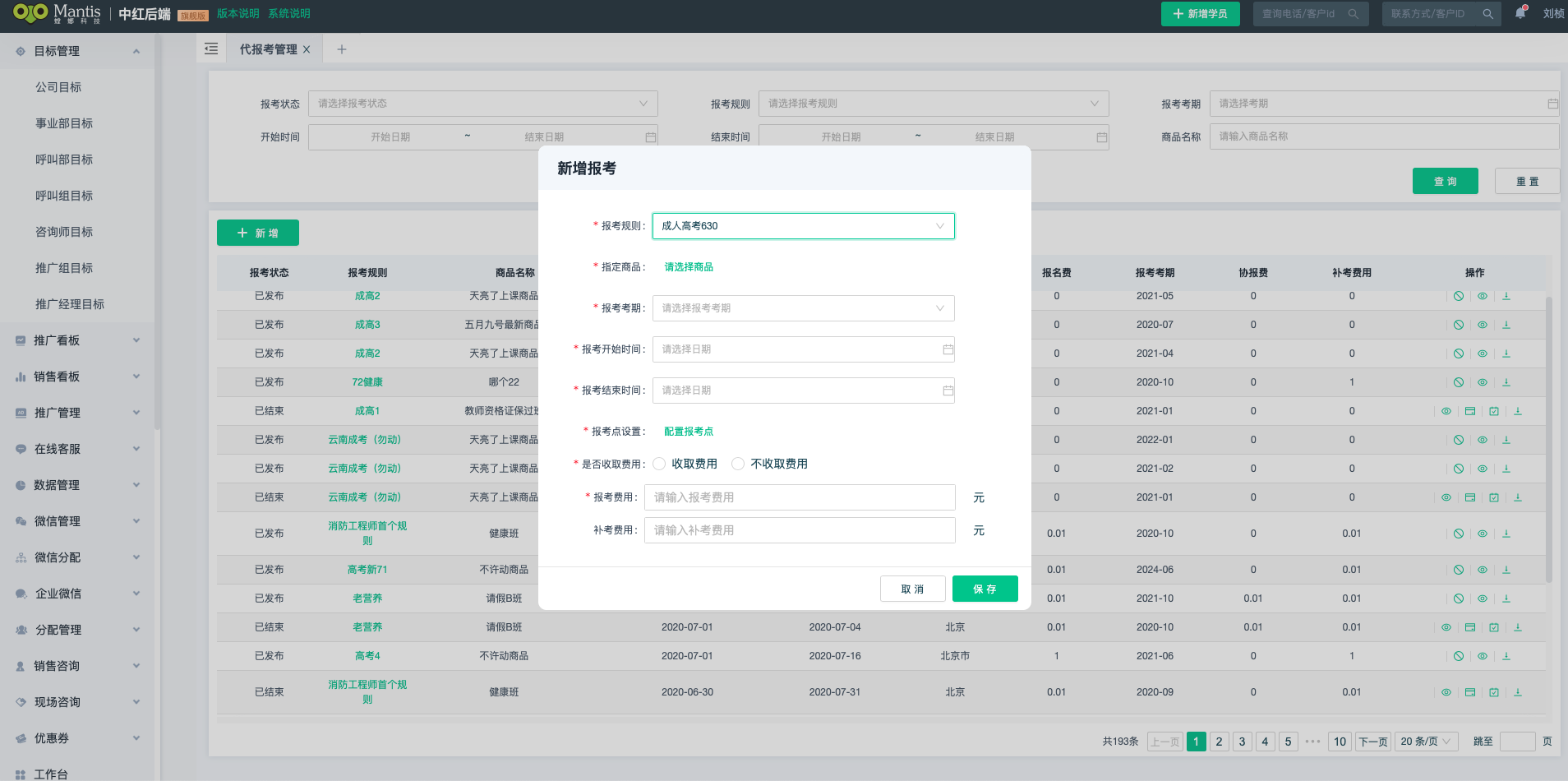Click calendar icon in 报考开始时间 field
1568x781 pixels.
[948, 349]
